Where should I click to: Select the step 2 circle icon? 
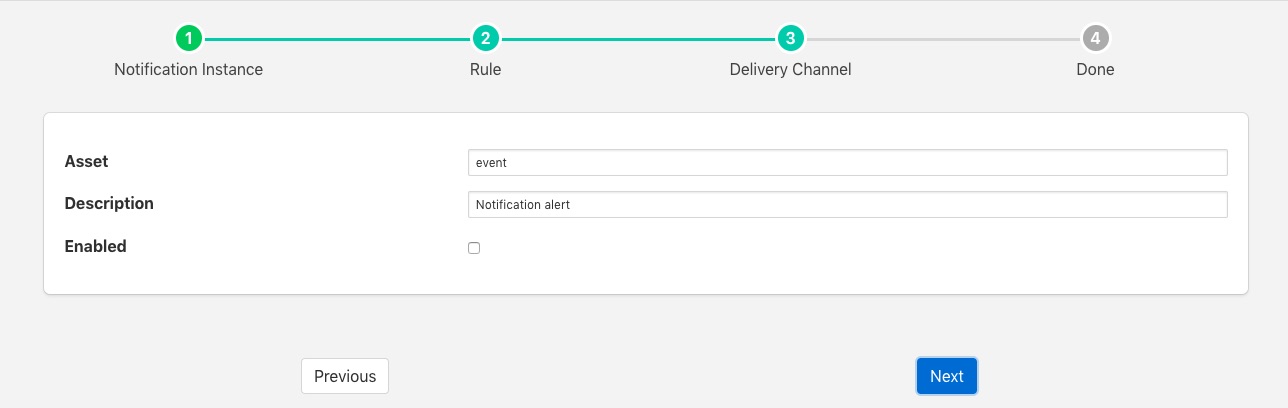point(485,39)
